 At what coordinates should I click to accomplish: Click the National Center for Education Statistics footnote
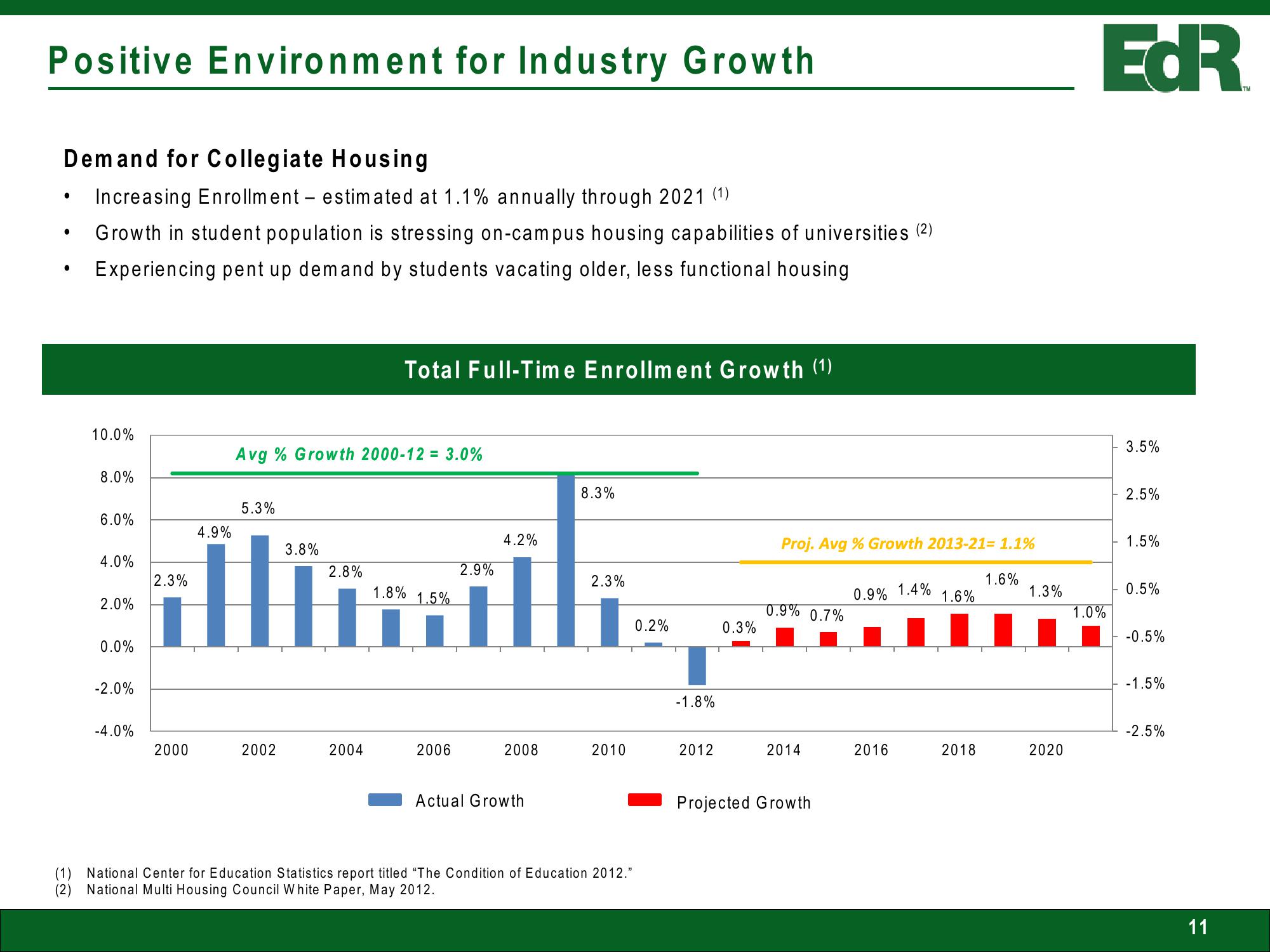tap(345, 873)
